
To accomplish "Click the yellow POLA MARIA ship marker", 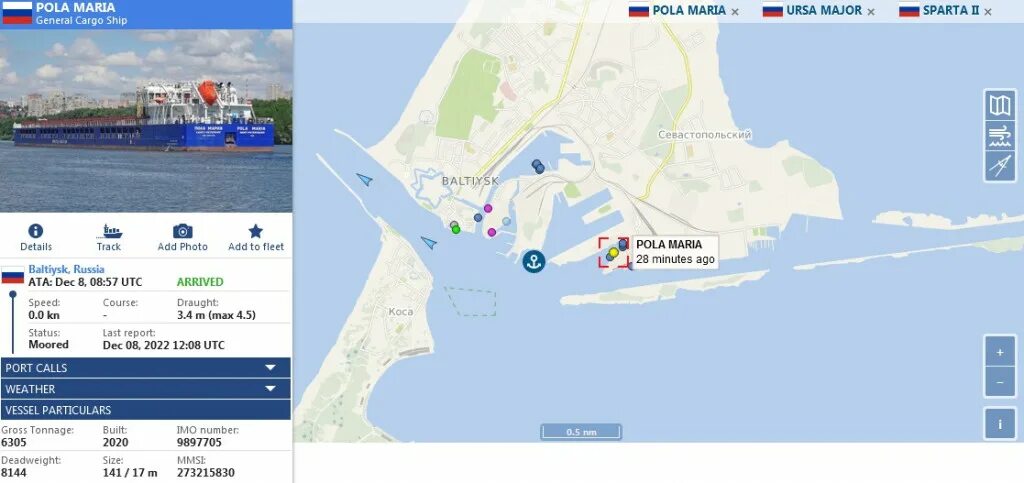I will pyautogui.click(x=614, y=253).
